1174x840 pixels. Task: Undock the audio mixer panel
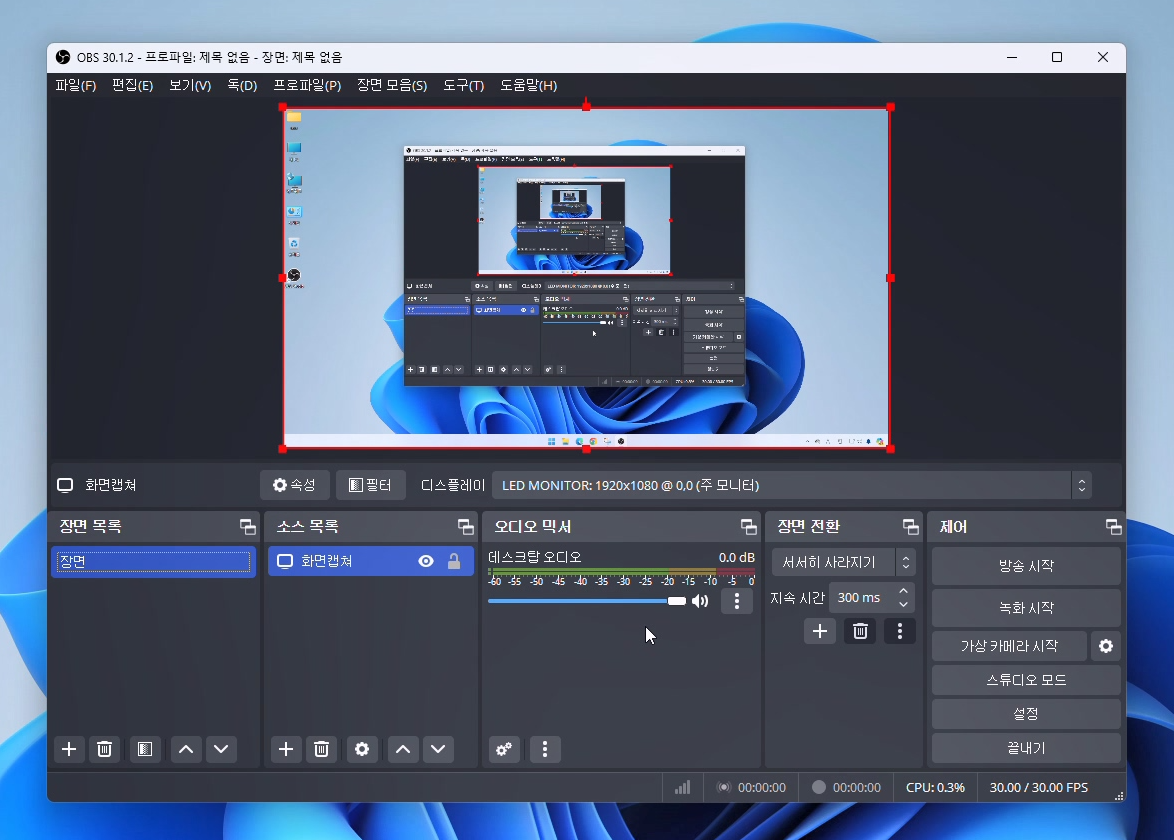tap(748, 527)
